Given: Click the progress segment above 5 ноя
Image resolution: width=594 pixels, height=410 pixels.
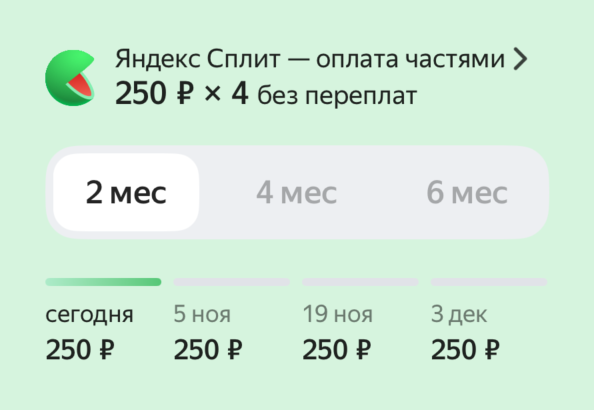Looking at the screenshot, I should [x=231, y=282].
